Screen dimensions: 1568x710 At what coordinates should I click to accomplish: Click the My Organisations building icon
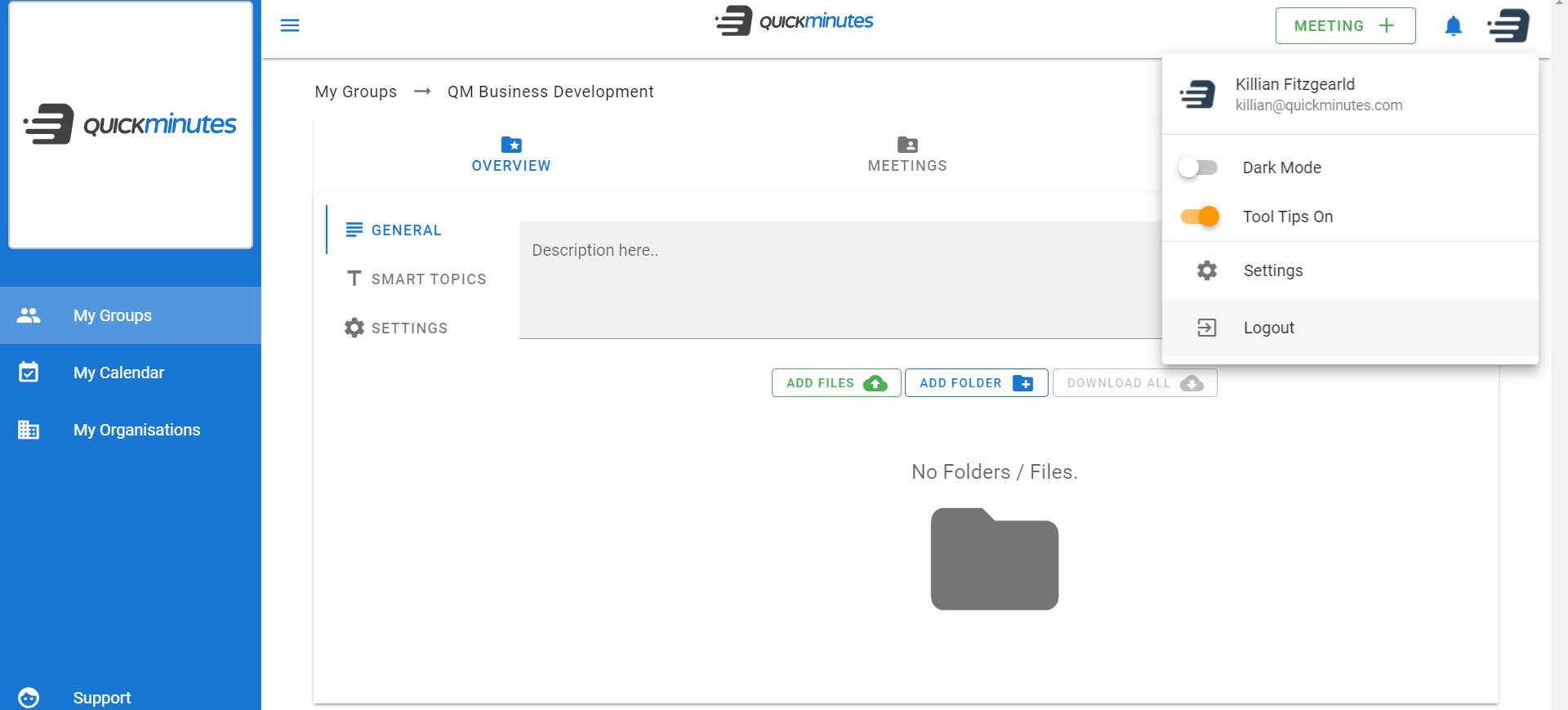pos(29,430)
